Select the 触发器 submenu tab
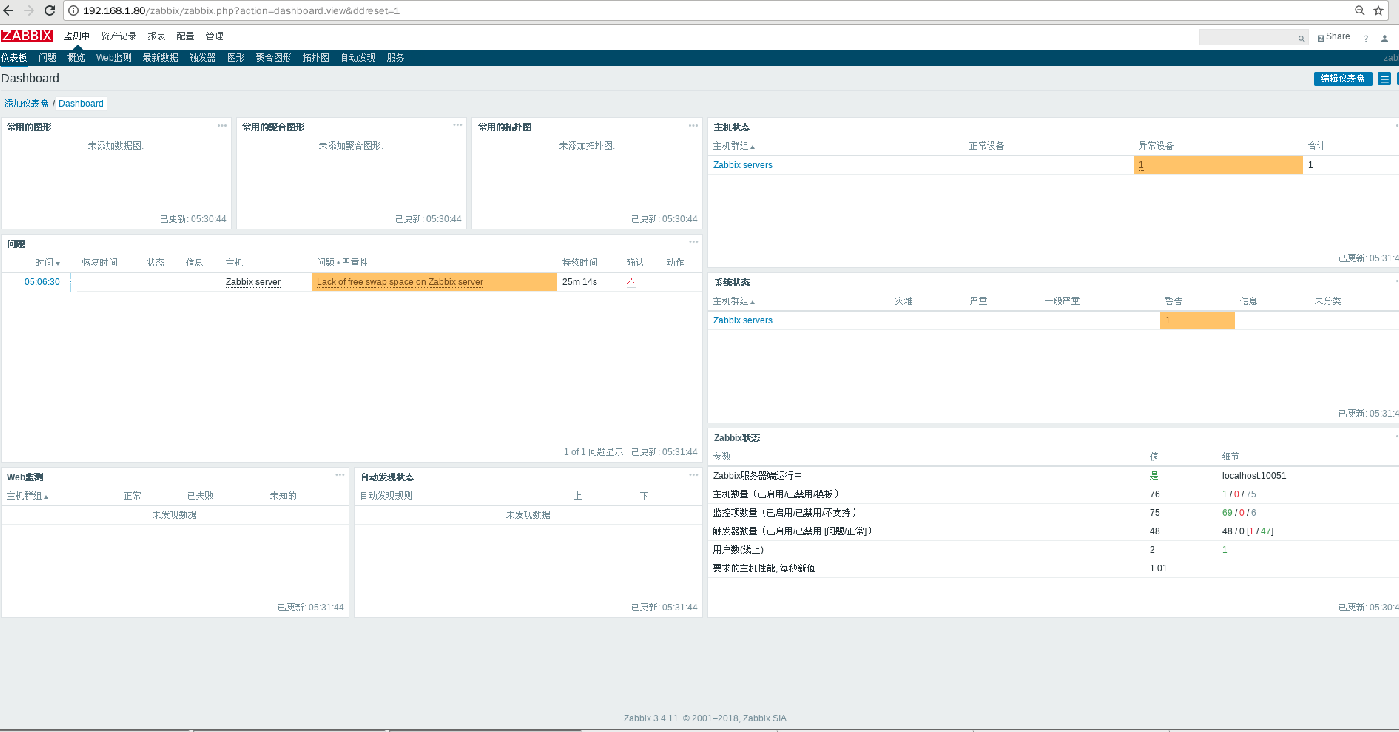Viewport: 1399px width, 732px height. tap(203, 58)
